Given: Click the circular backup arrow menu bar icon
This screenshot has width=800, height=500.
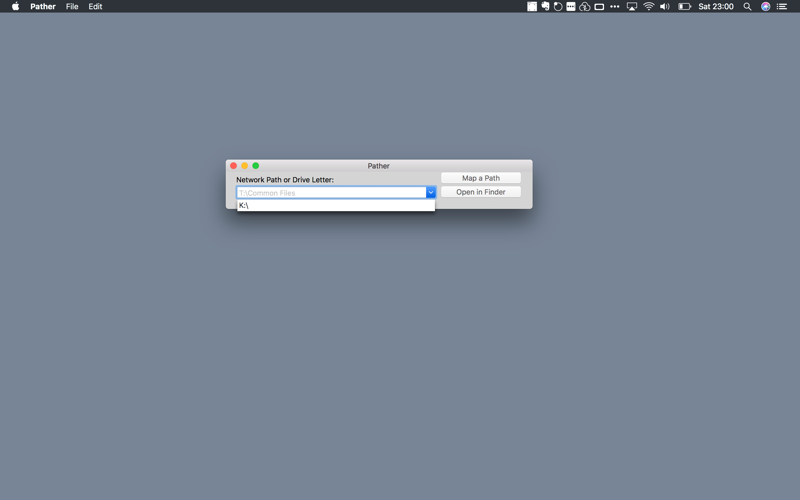Looking at the screenshot, I should (558, 7).
